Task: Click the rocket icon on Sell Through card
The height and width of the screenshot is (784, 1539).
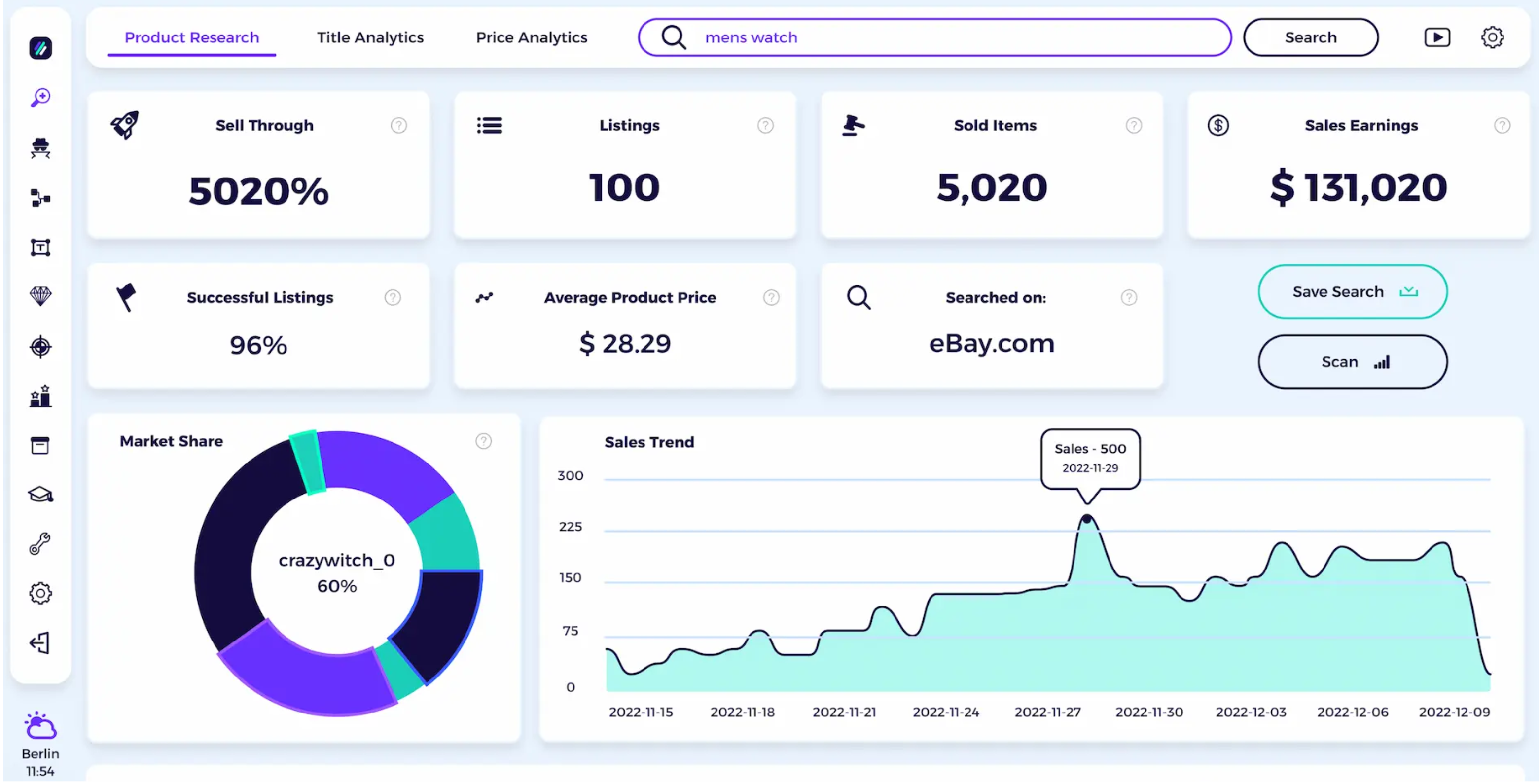Action: pyautogui.click(x=124, y=124)
